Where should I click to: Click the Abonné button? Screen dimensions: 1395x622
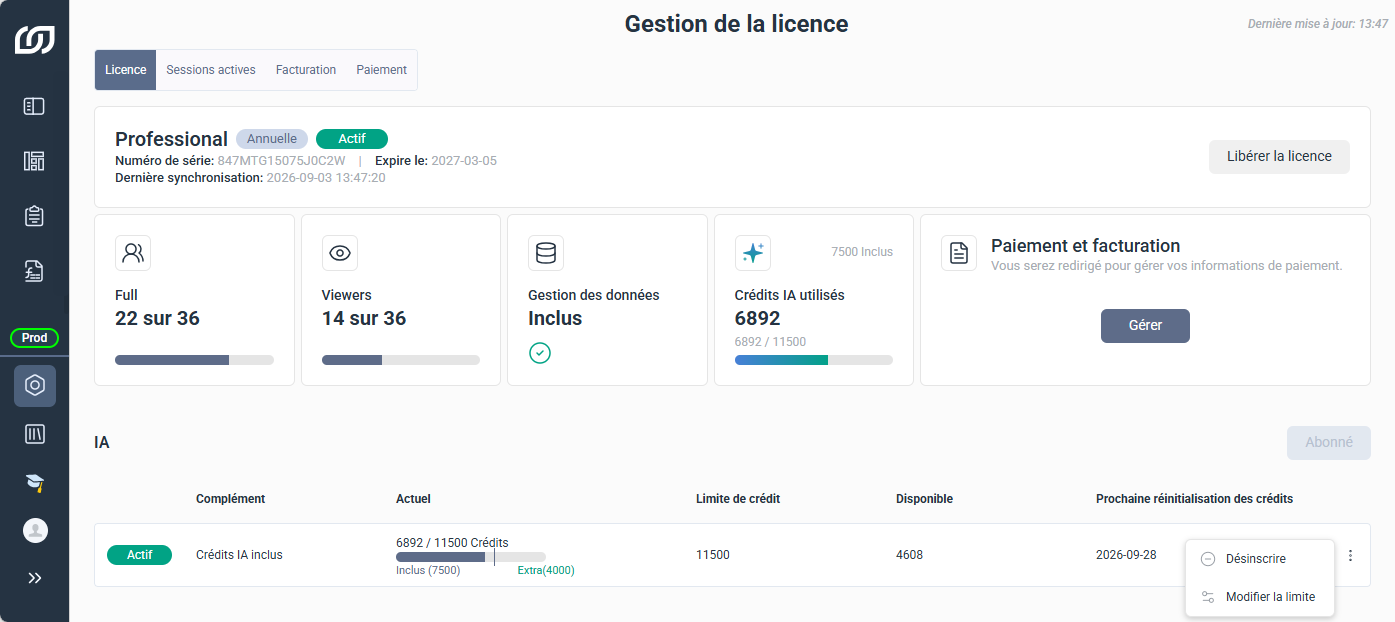(1328, 442)
